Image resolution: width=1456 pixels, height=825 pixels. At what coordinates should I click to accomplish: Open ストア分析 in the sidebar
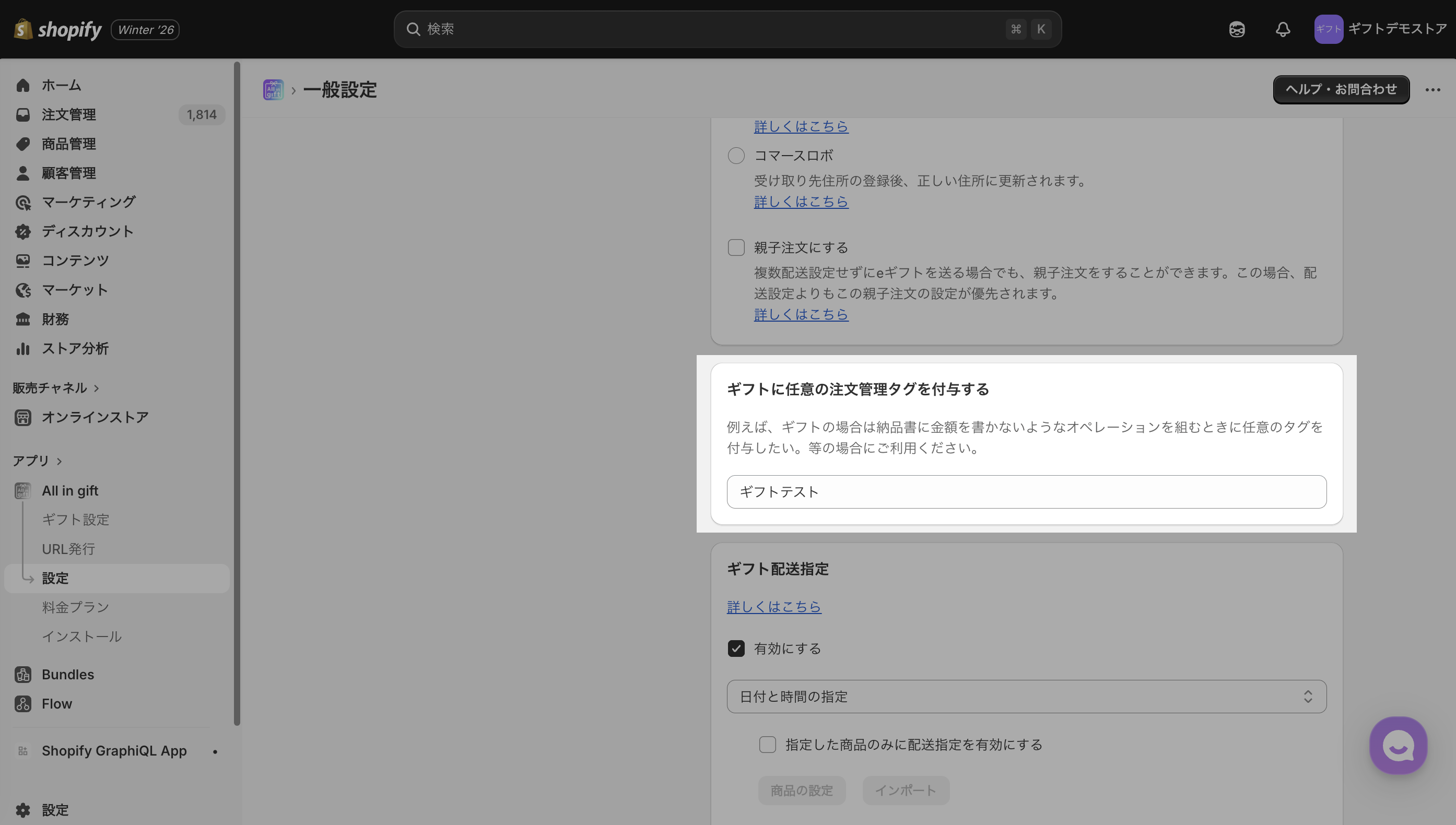(75, 348)
